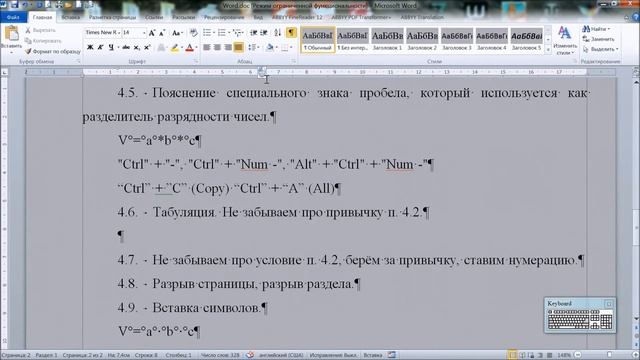Viewport: 640px width, 360px height.
Task: Toggle Italic (К) formatting
Action: (100, 48)
